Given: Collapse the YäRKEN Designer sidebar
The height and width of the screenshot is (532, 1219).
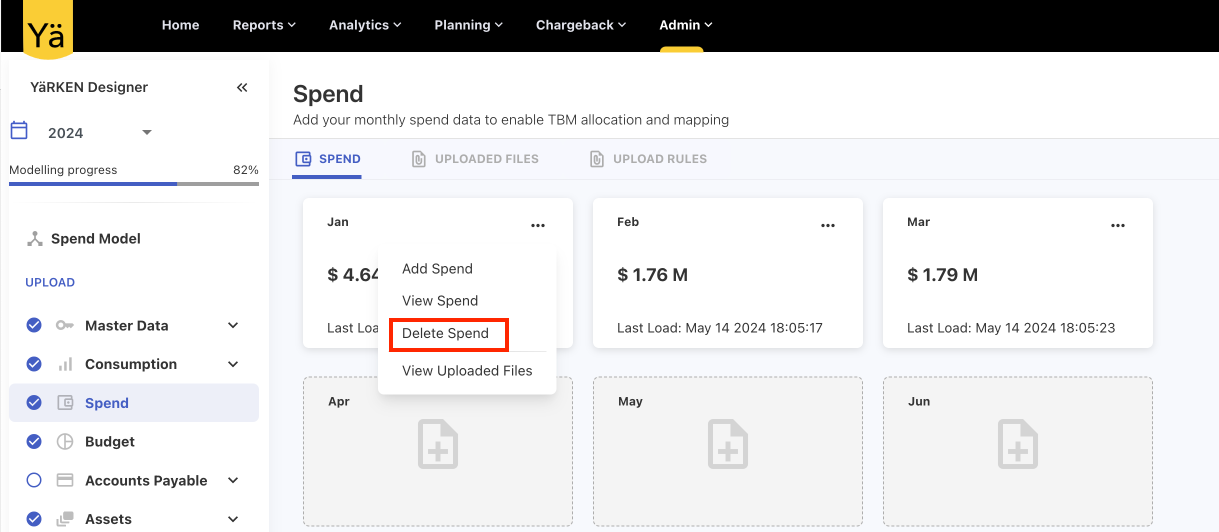Looking at the screenshot, I should tap(242, 88).
